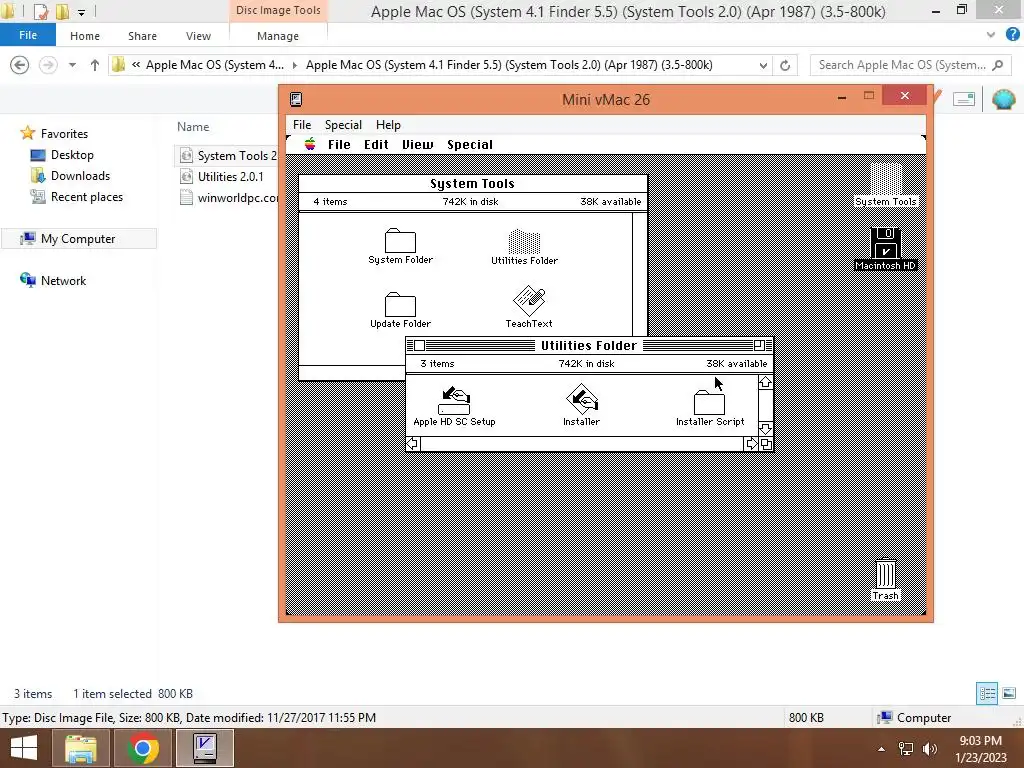
Task: Switch Explorer to details view
Action: [987, 694]
